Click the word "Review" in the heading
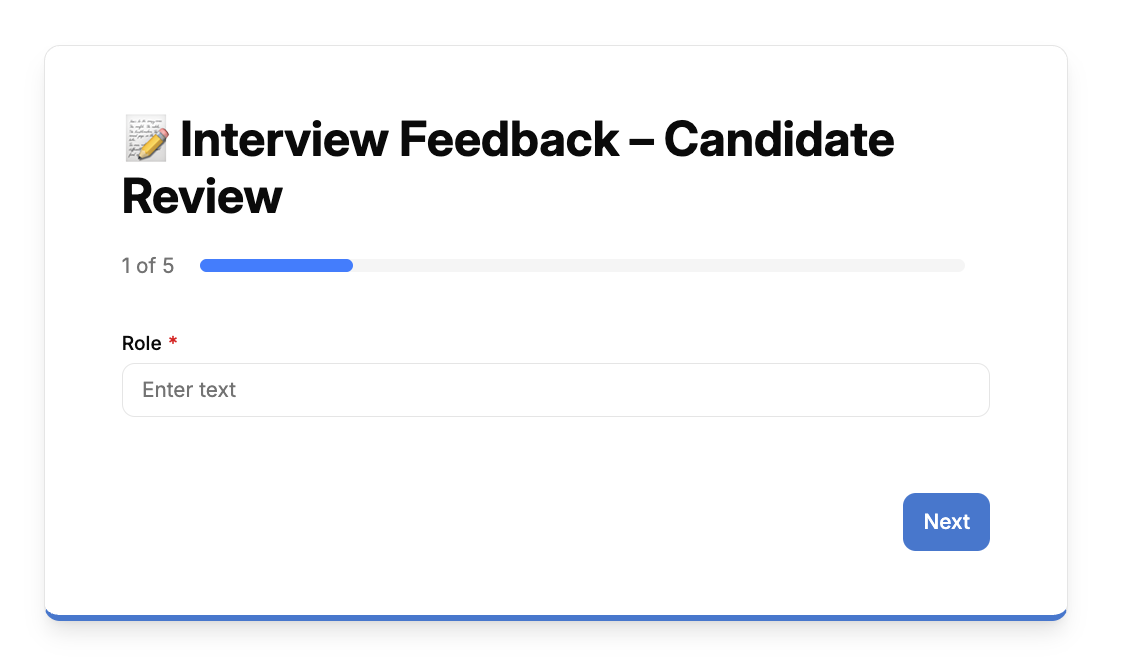The height and width of the screenshot is (666, 1126). pyautogui.click(x=202, y=196)
